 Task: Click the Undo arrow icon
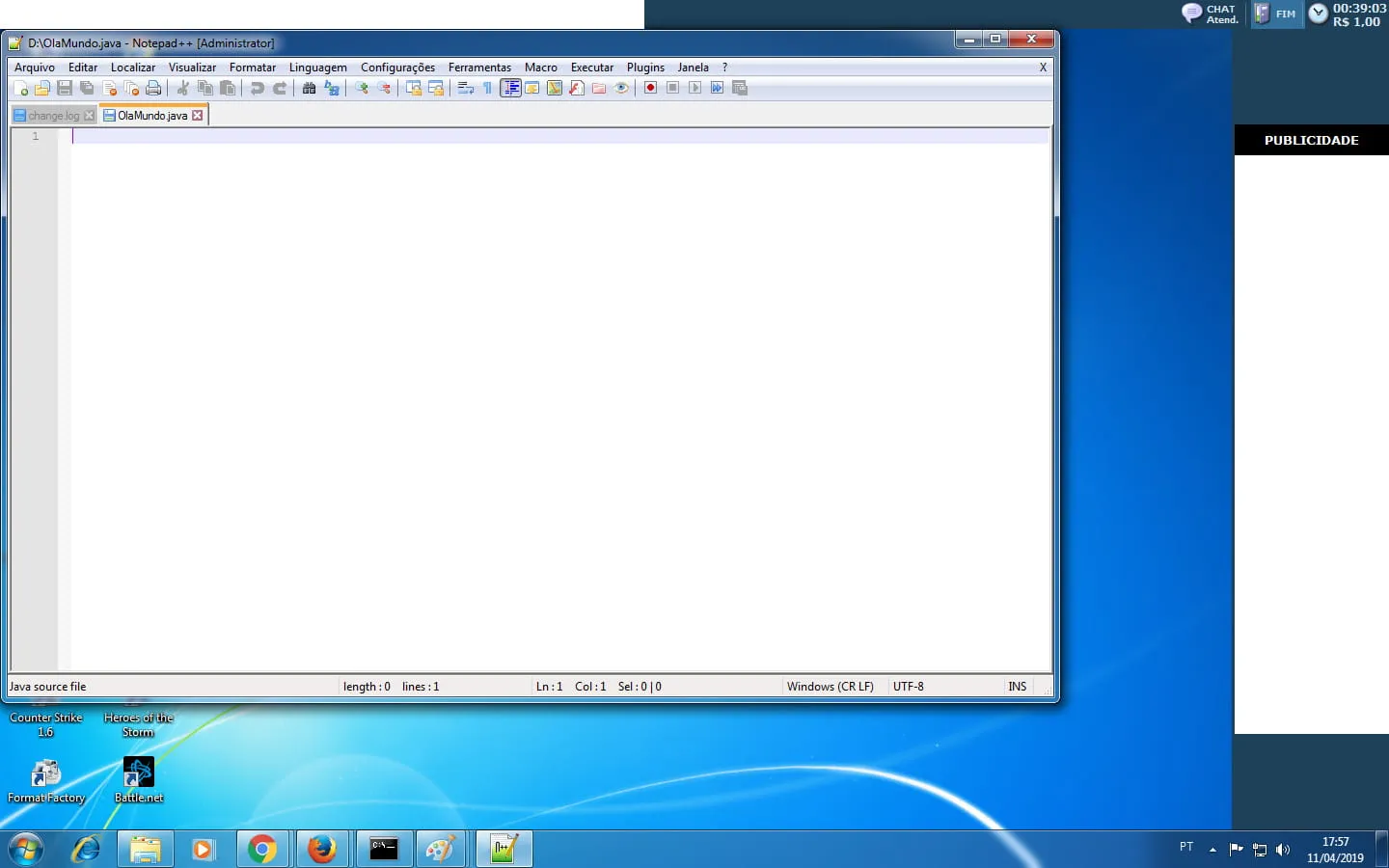[257, 88]
